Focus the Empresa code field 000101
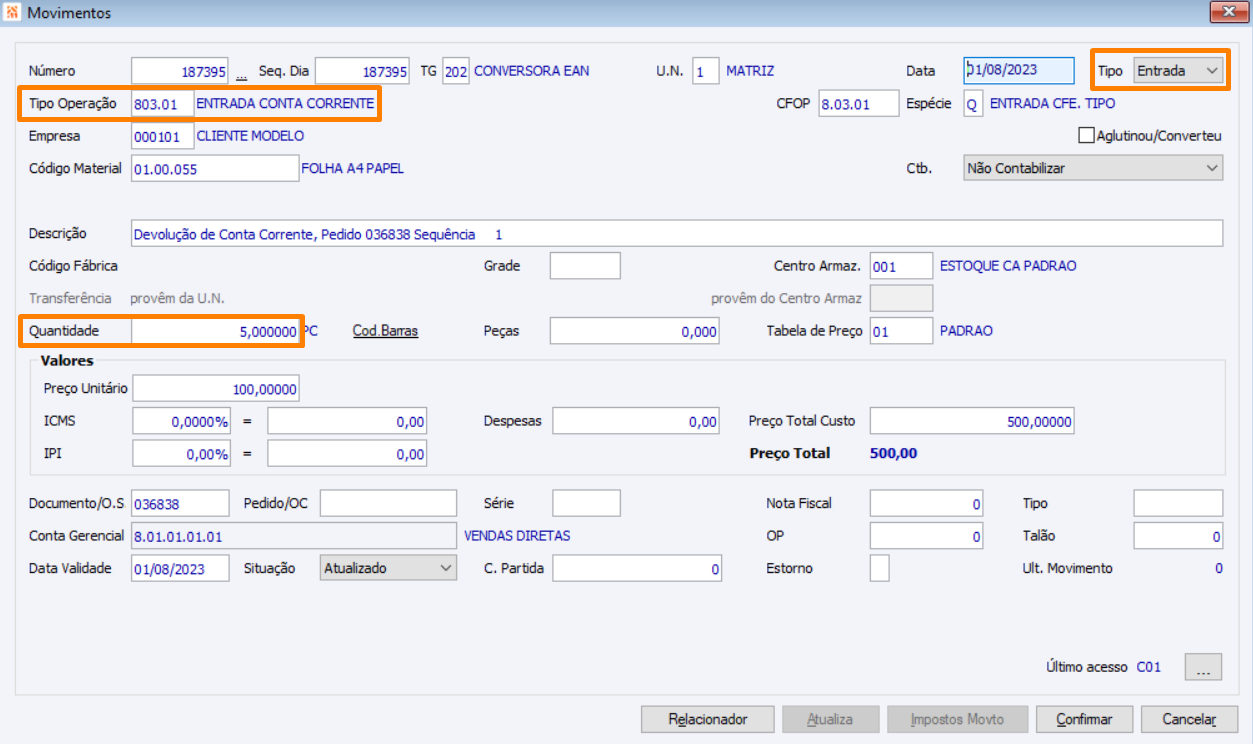1253x744 pixels. click(x=162, y=136)
